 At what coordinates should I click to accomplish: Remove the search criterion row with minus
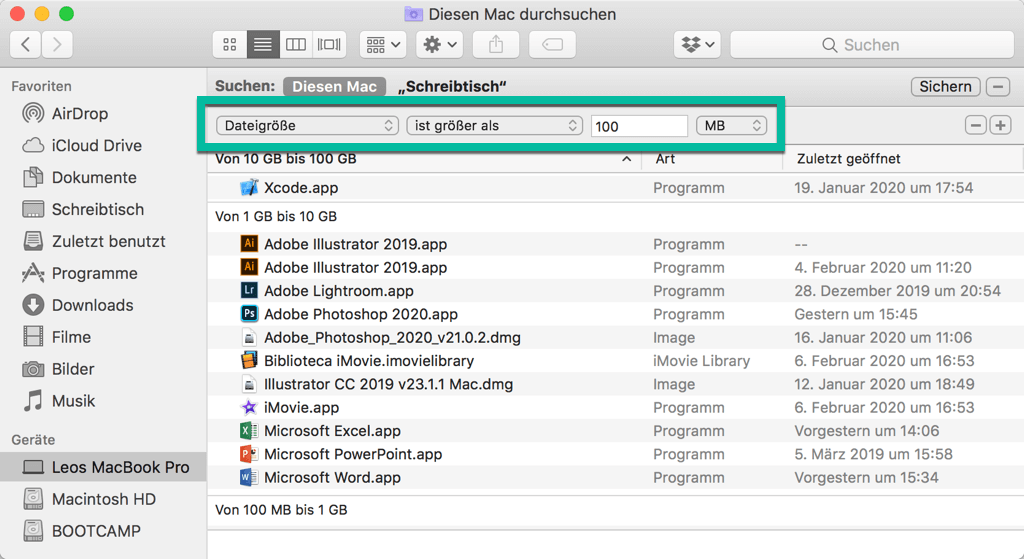[976, 125]
